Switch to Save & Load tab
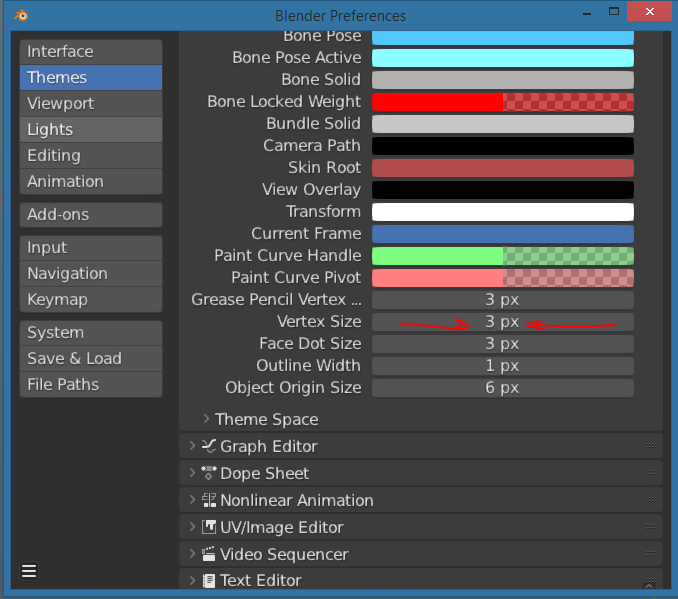This screenshot has height=599, width=678. click(91, 359)
